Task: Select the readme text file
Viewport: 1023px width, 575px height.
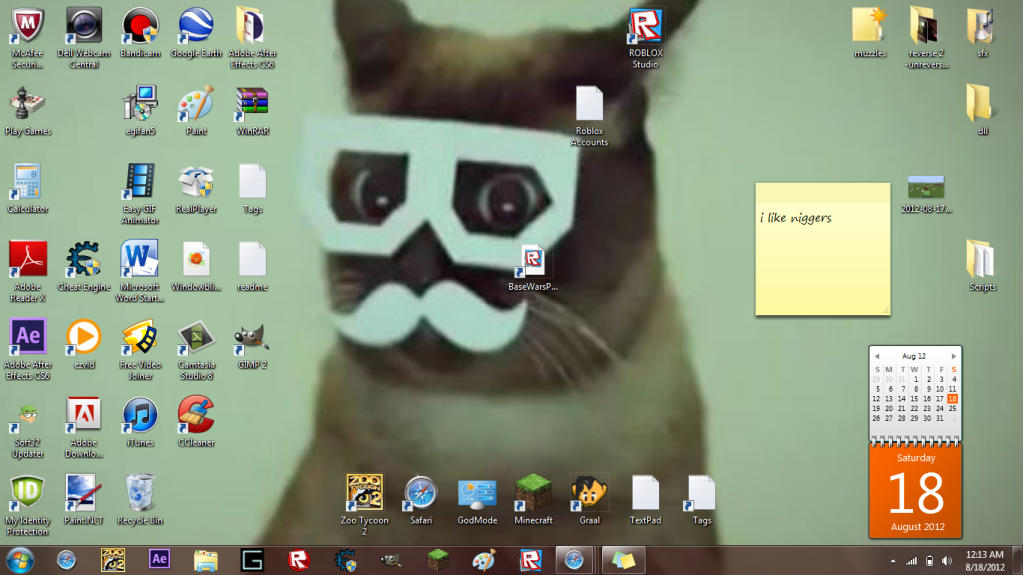Action: 252,266
